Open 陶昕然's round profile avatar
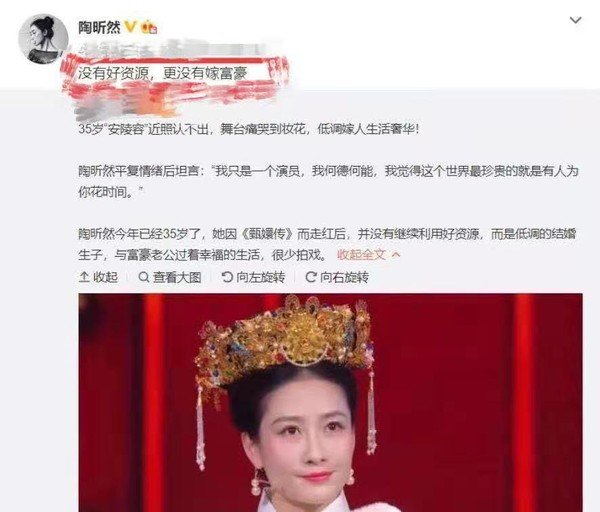 coord(43,39)
